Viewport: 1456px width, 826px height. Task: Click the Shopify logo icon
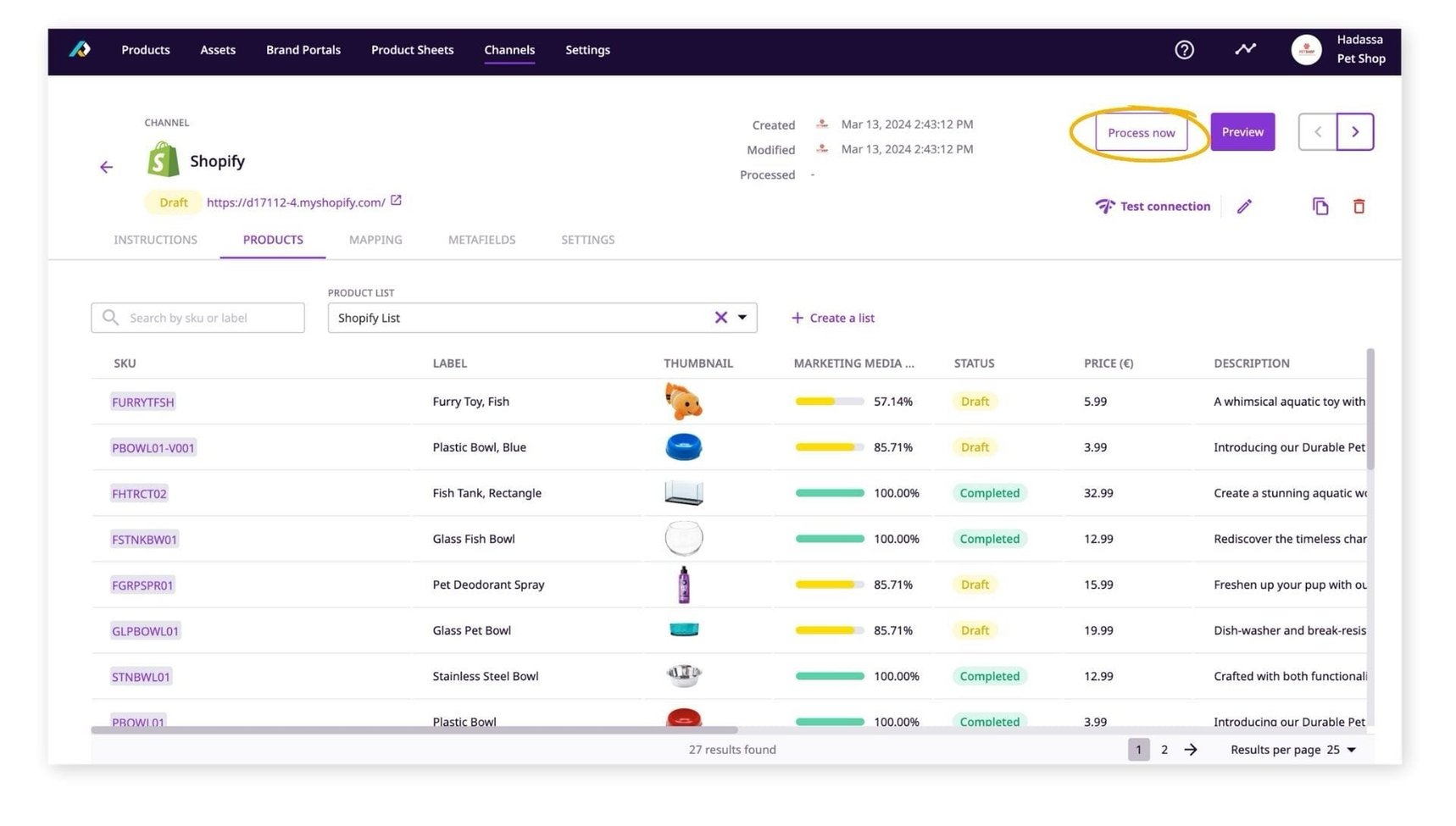[x=163, y=159]
